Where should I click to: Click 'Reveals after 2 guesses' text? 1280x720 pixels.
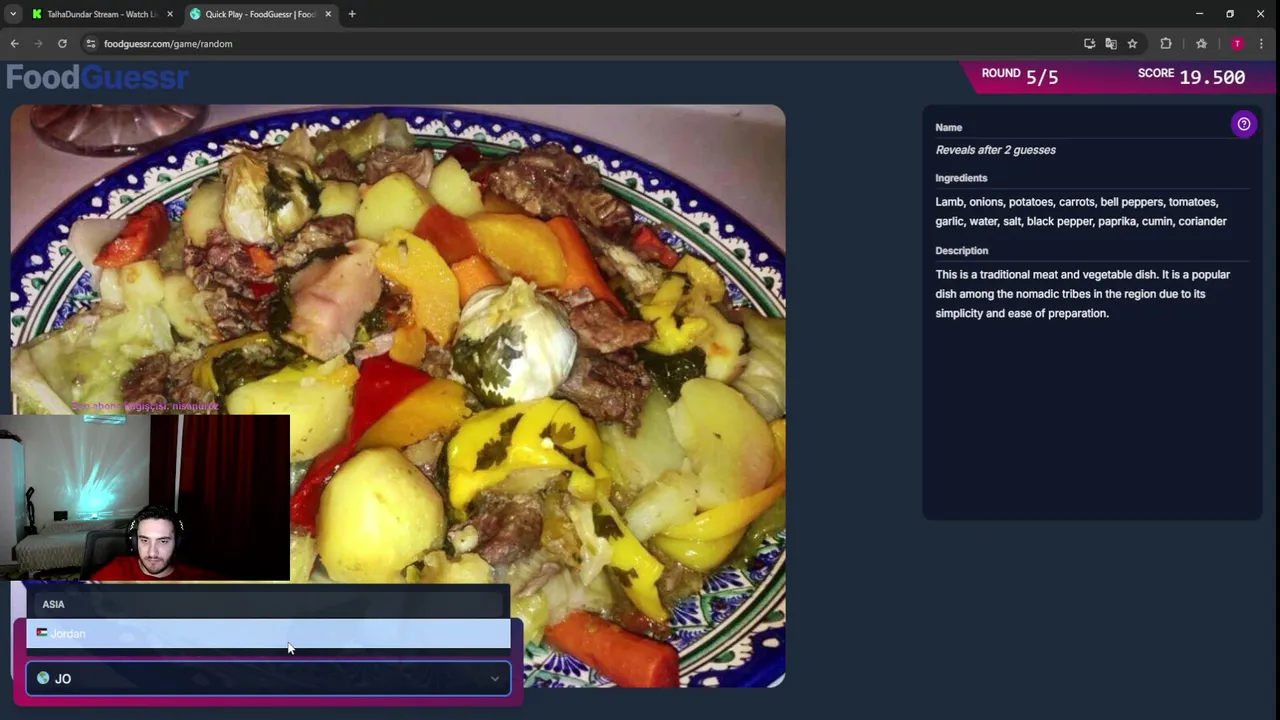(995, 150)
